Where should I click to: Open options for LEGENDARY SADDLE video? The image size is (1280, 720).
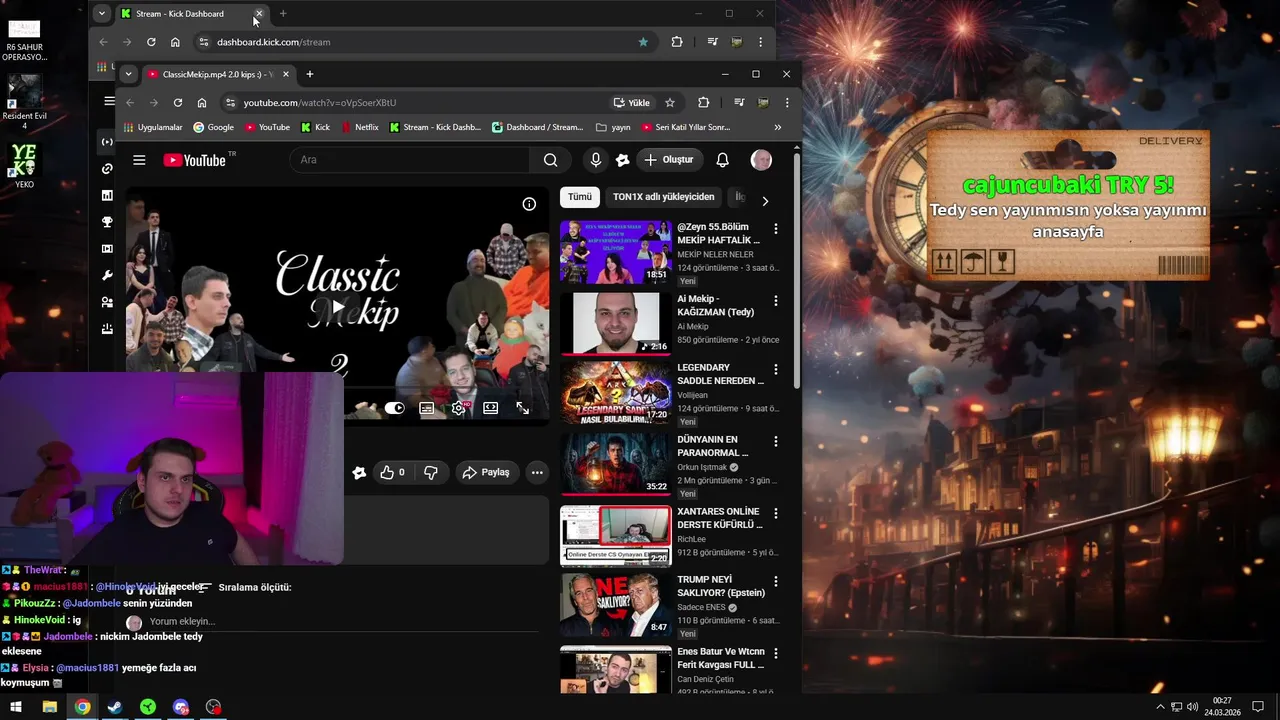pos(775,369)
